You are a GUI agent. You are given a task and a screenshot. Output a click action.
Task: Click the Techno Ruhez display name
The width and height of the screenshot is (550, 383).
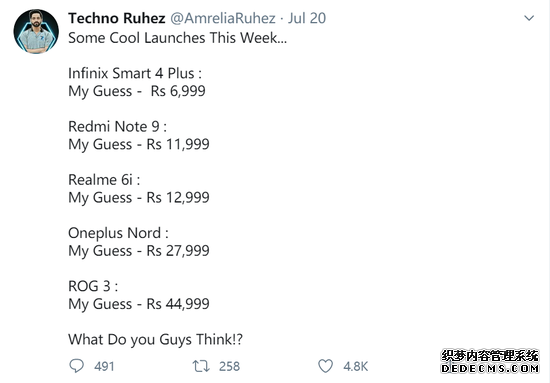116,18
